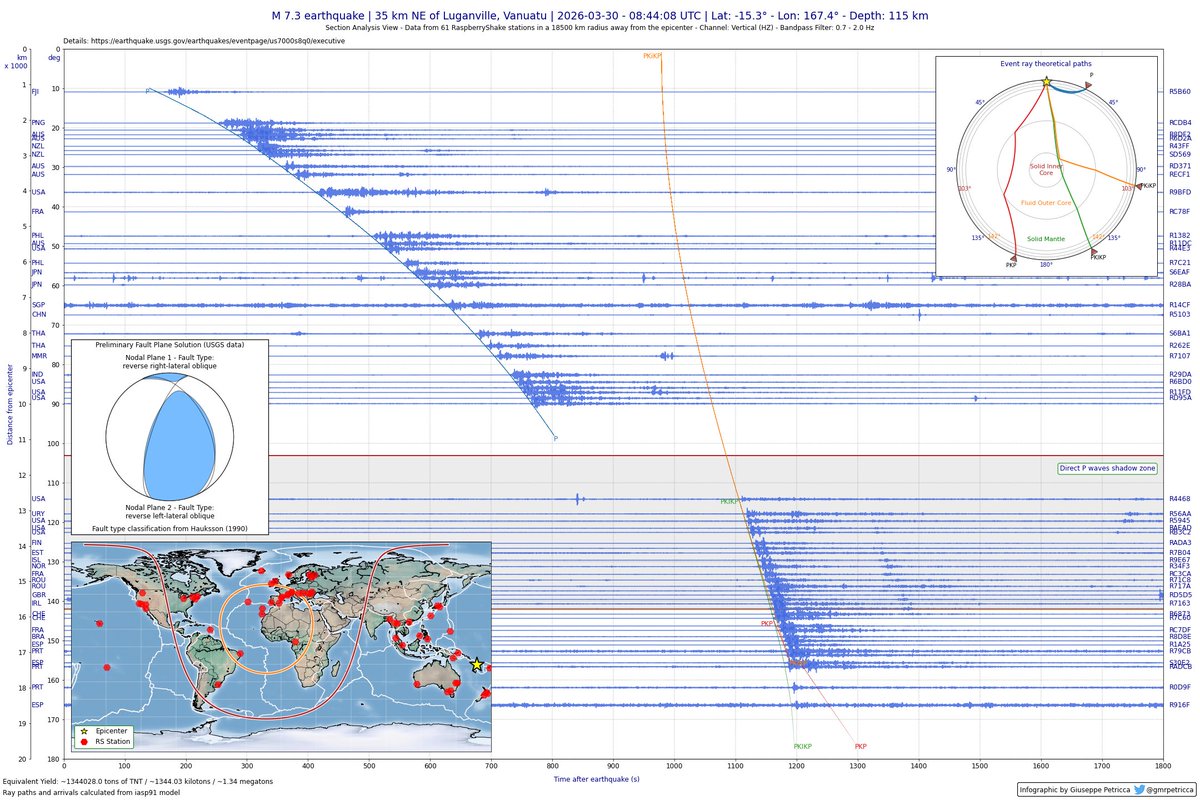1200x800 pixels.
Task: Click the P label at the blue curve's lower end
Action: coord(555,438)
